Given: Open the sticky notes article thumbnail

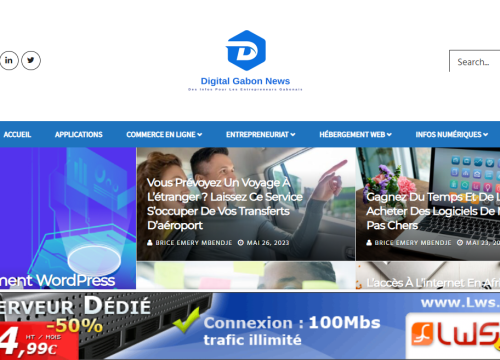Looking at the screenshot, I should (x=246, y=275).
